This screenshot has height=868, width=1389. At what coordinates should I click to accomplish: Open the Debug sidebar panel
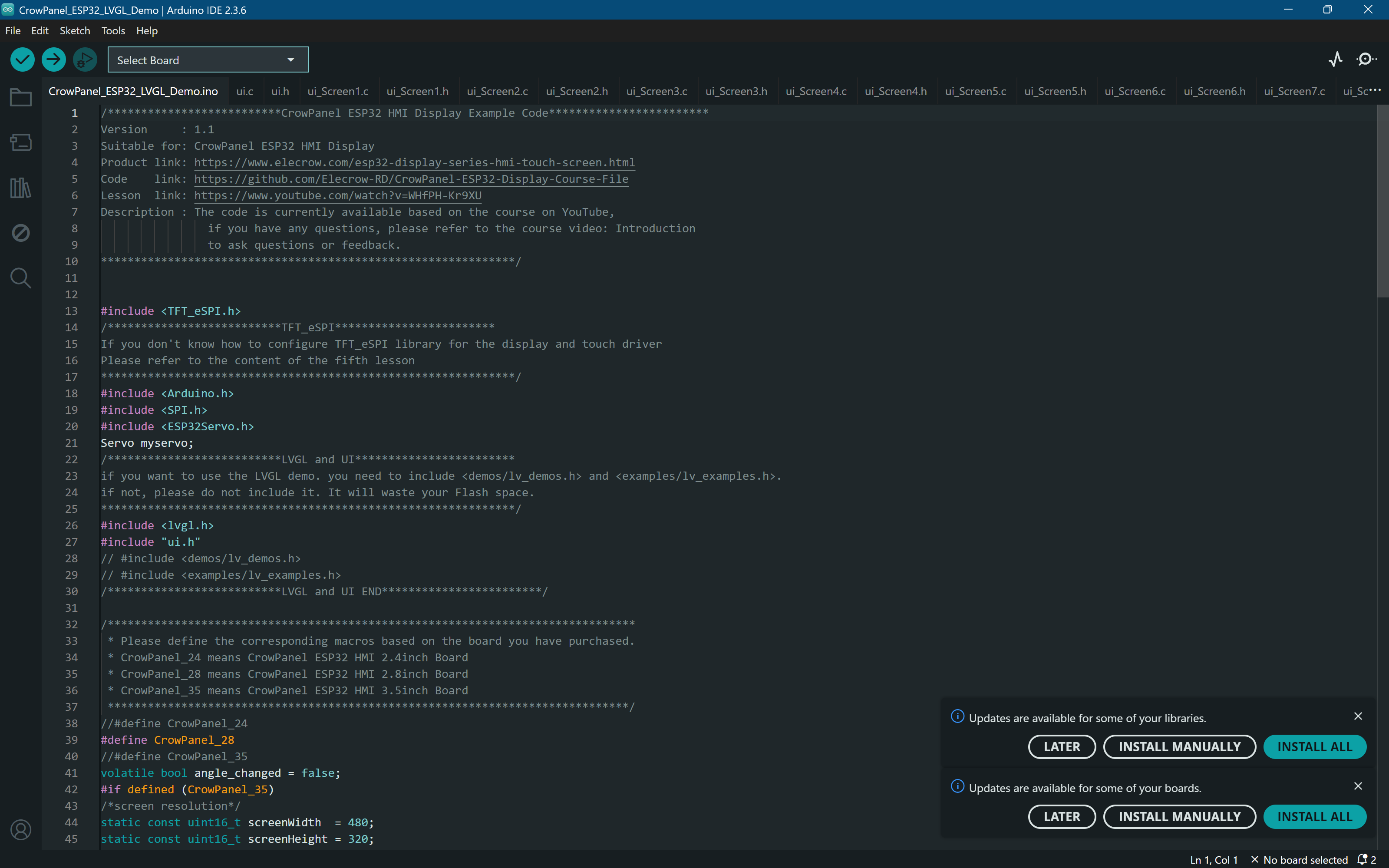pyautogui.click(x=21, y=233)
